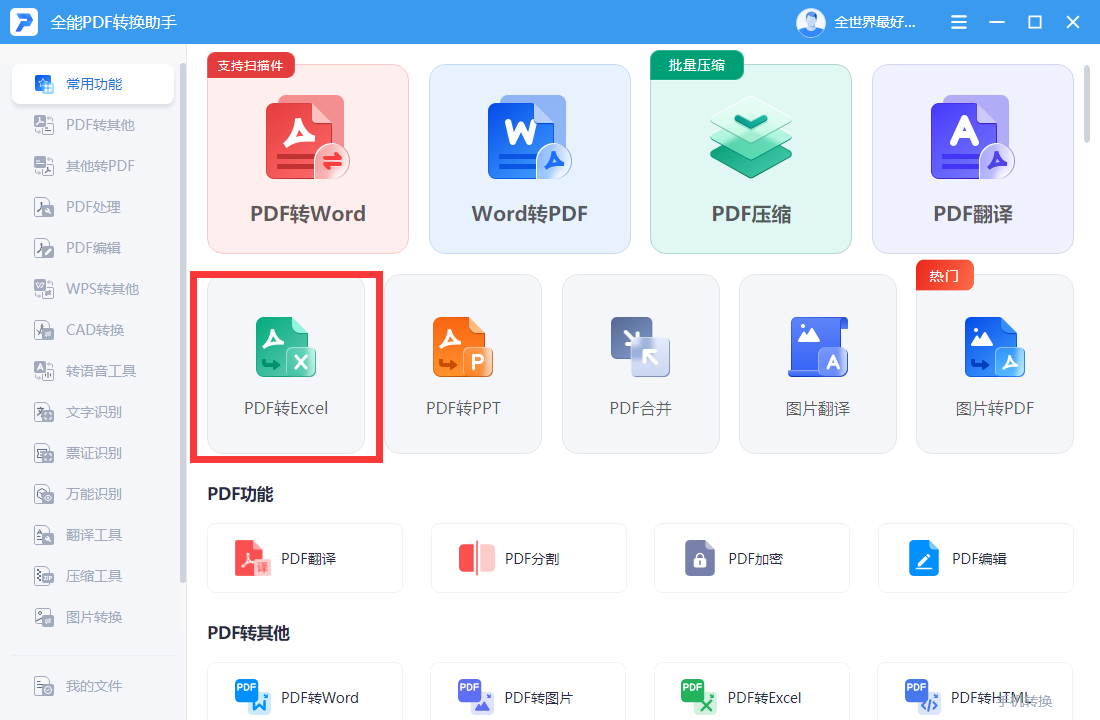Click the app logo in title bar
The width and height of the screenshot is (1100, 720).
(x=24, y=22)
